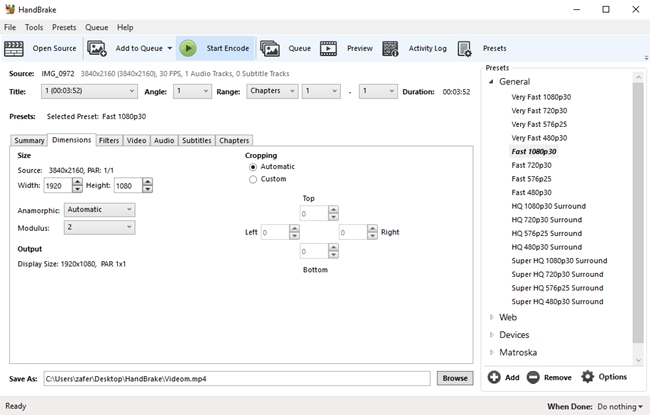Click the HandBrake app logo in title bar
This screenshot has width=650, height=415.
(x=10, y=9)
